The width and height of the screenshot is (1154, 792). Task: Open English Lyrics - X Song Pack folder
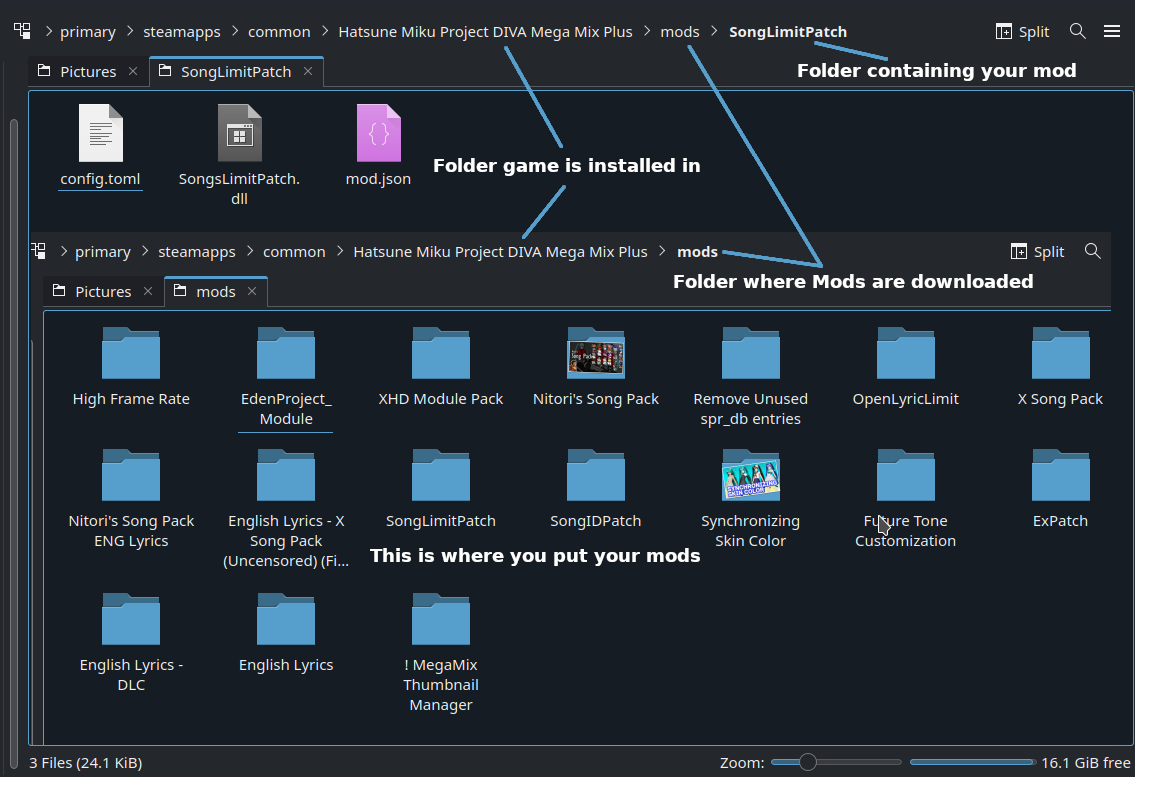tap(286, 475)
